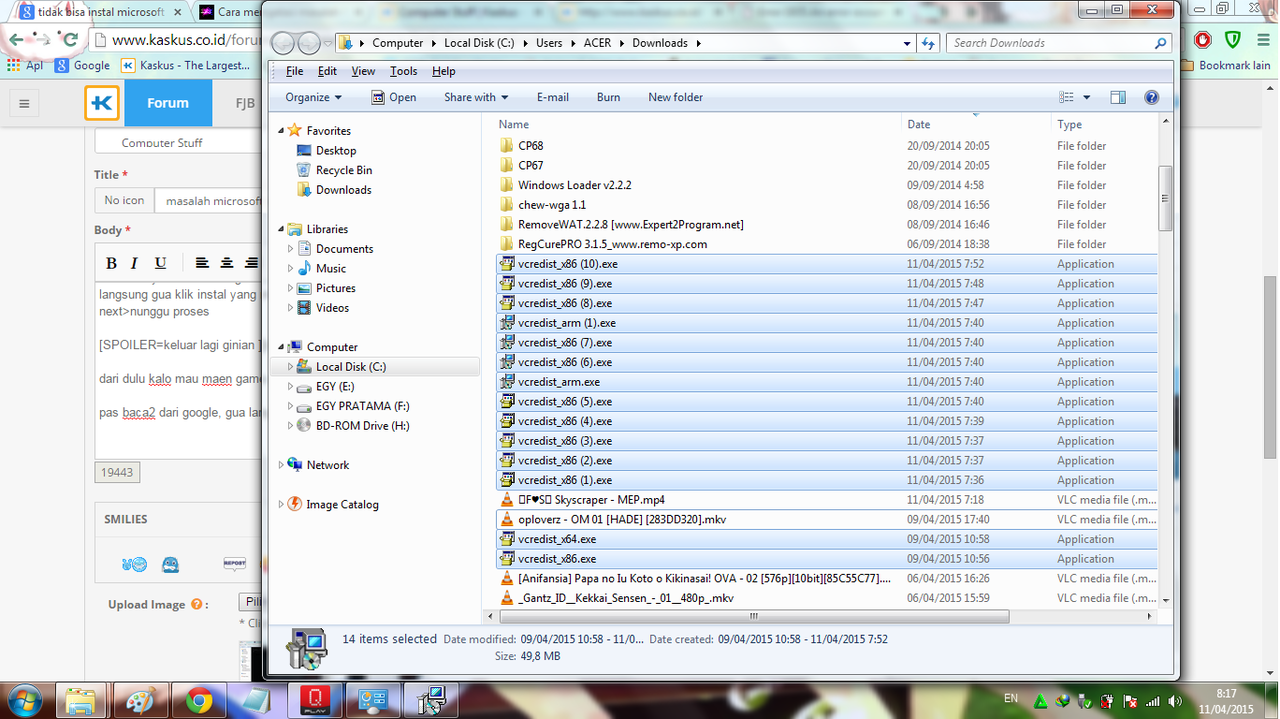This screenshot has height=719, width=1280.
Task: Click VLC cone icon of Skyscraper - MEP.mp4
Action: 507,500
